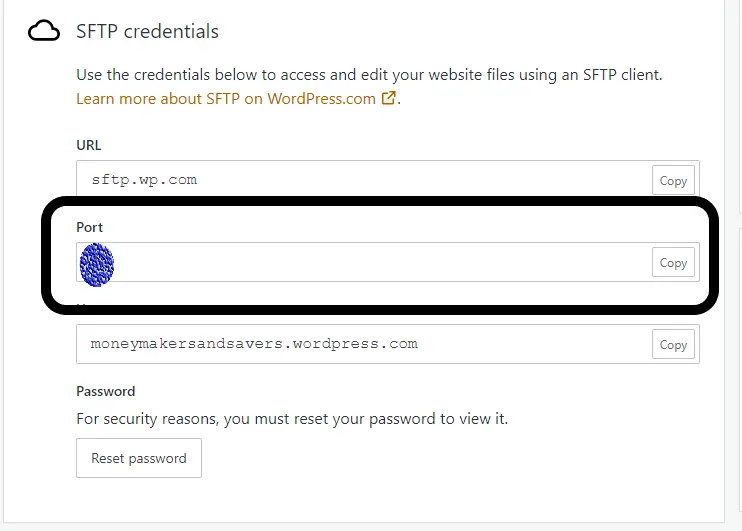The image size is (742, 531).
Task: Copy the Port value
Action: 673,262
